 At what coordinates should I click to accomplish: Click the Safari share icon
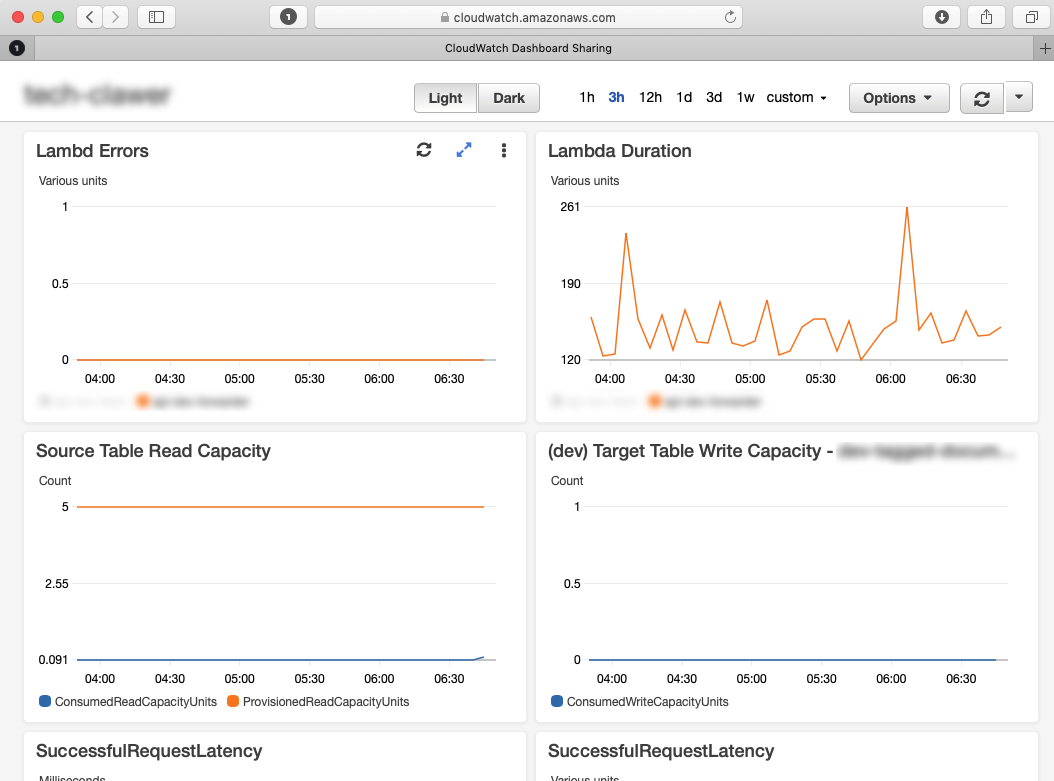[986, 17]
